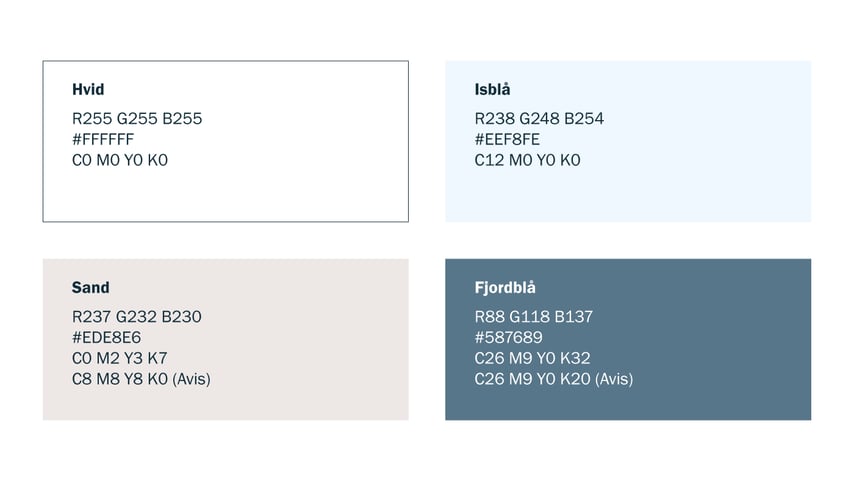The width and height of the screenshot is (854, 481).
Task: Click the Fjordblå heading text
Action: pyautogui.click(x=505, y=287)
